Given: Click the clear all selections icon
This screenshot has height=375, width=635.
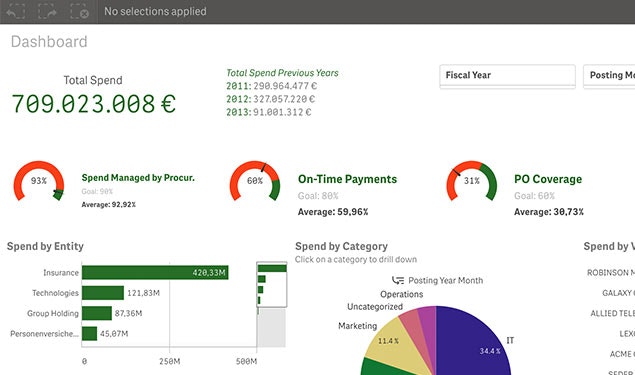Looking at the screenshot, I should pos(79,11).
